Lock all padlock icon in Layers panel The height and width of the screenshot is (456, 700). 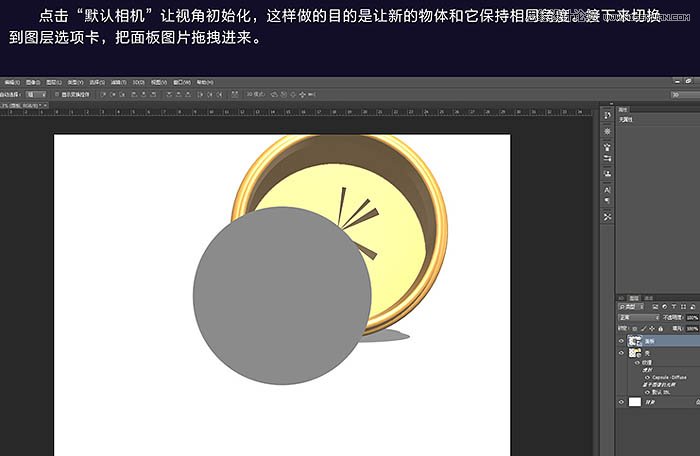click(x=661, y=329)
